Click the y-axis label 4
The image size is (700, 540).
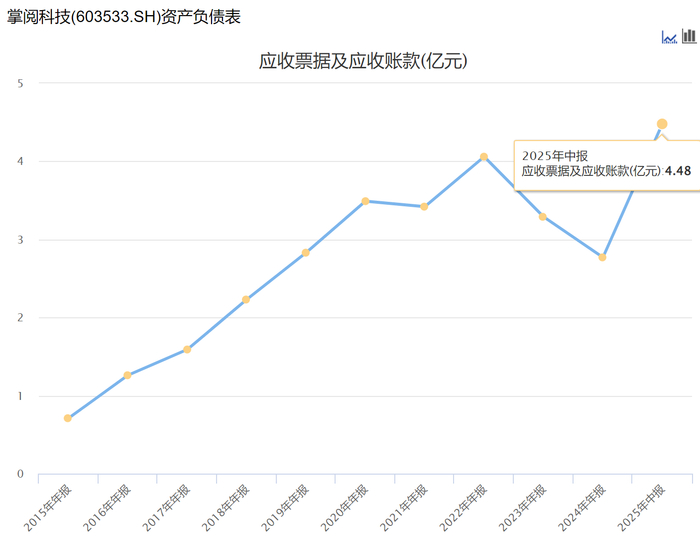point(20,161)
